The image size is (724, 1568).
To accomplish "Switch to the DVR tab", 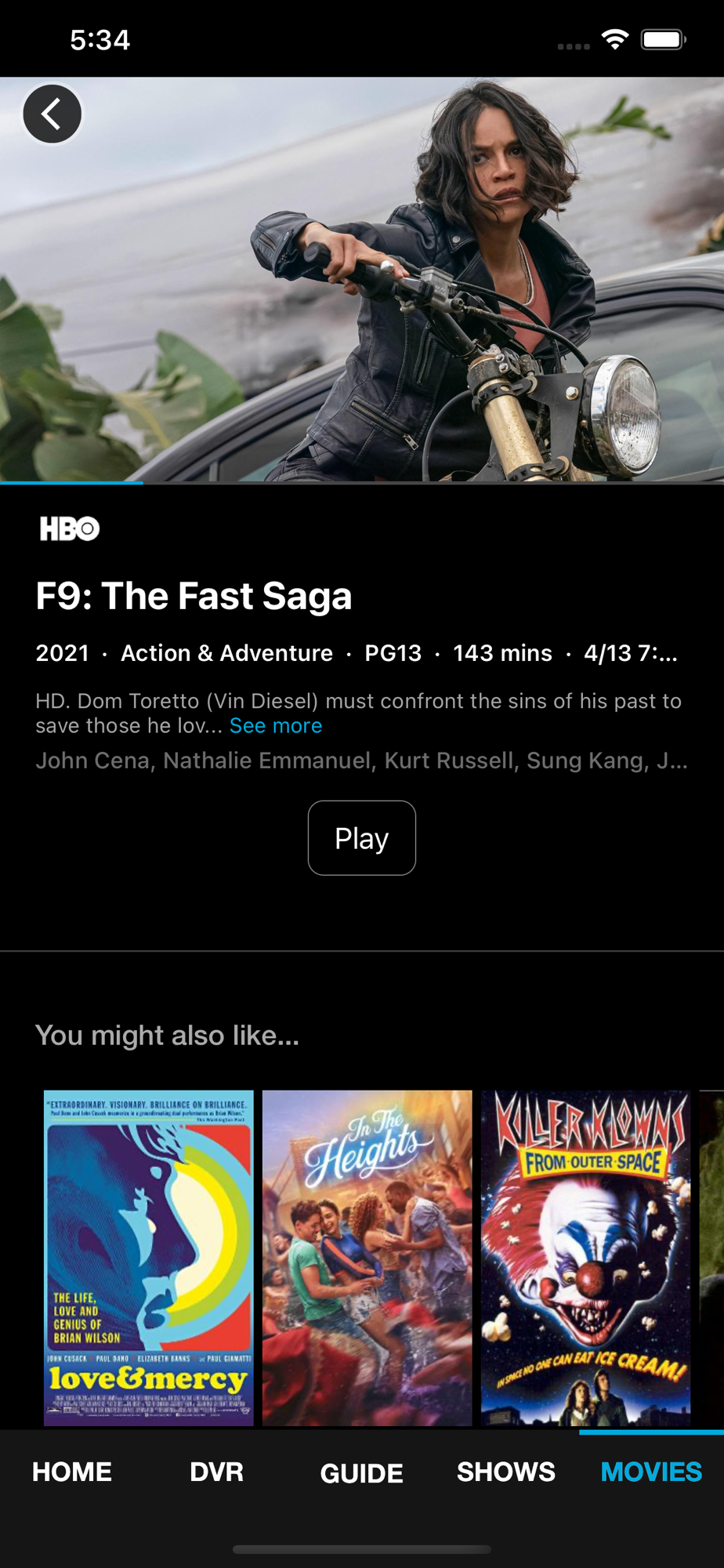I will (x=217, y=1472).
